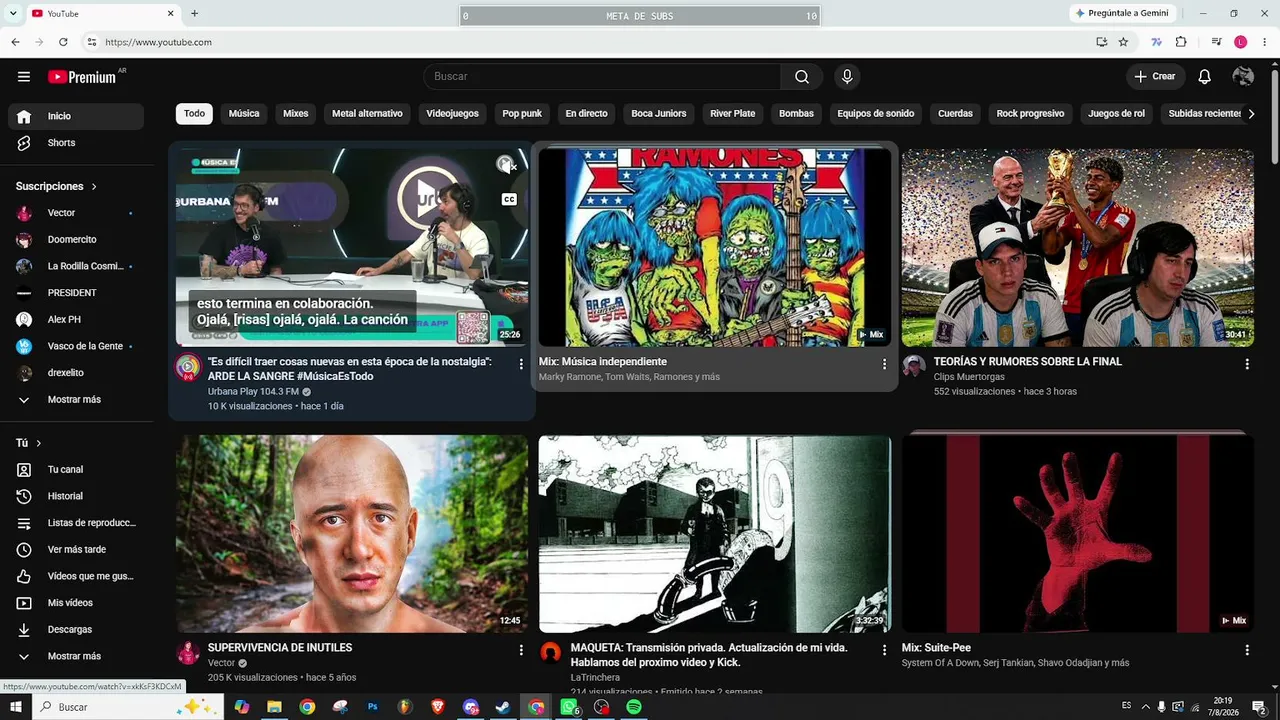
Task: Open Mis videos in the sidebar
Action: pyautogui.click(x=76, y=603)
